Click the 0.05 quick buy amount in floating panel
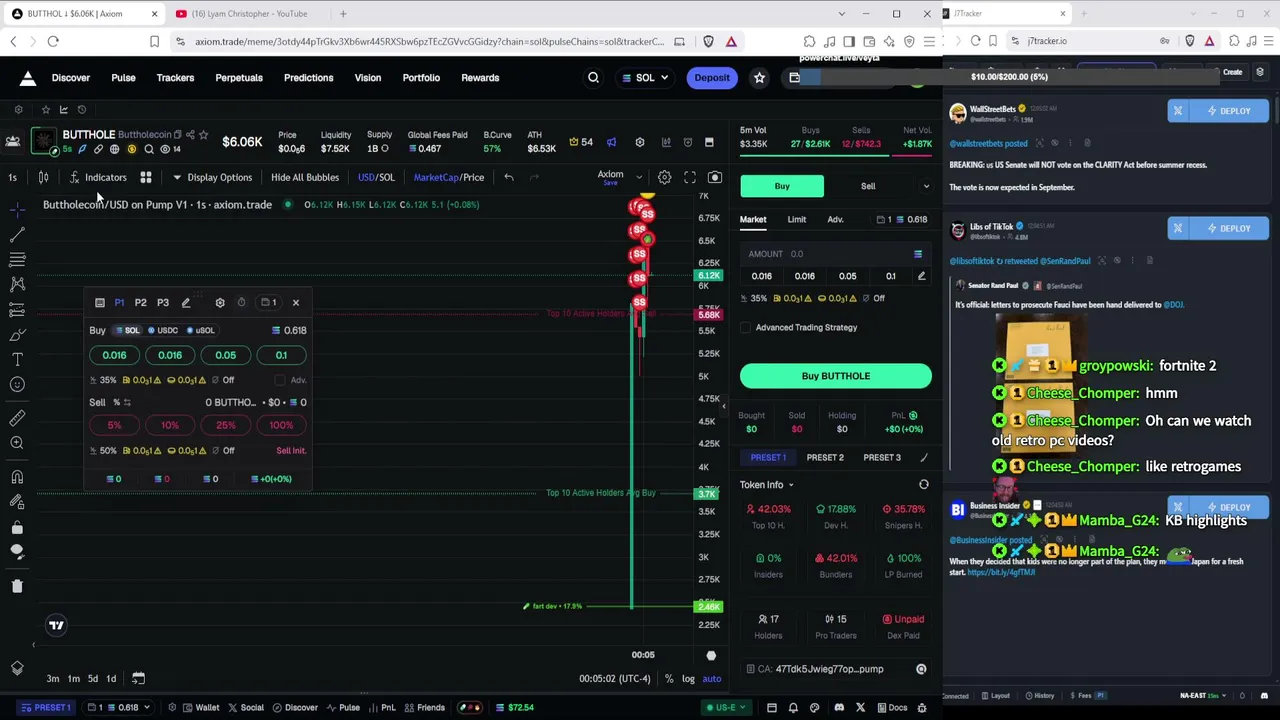The image size is (1280, 720). 226,355
